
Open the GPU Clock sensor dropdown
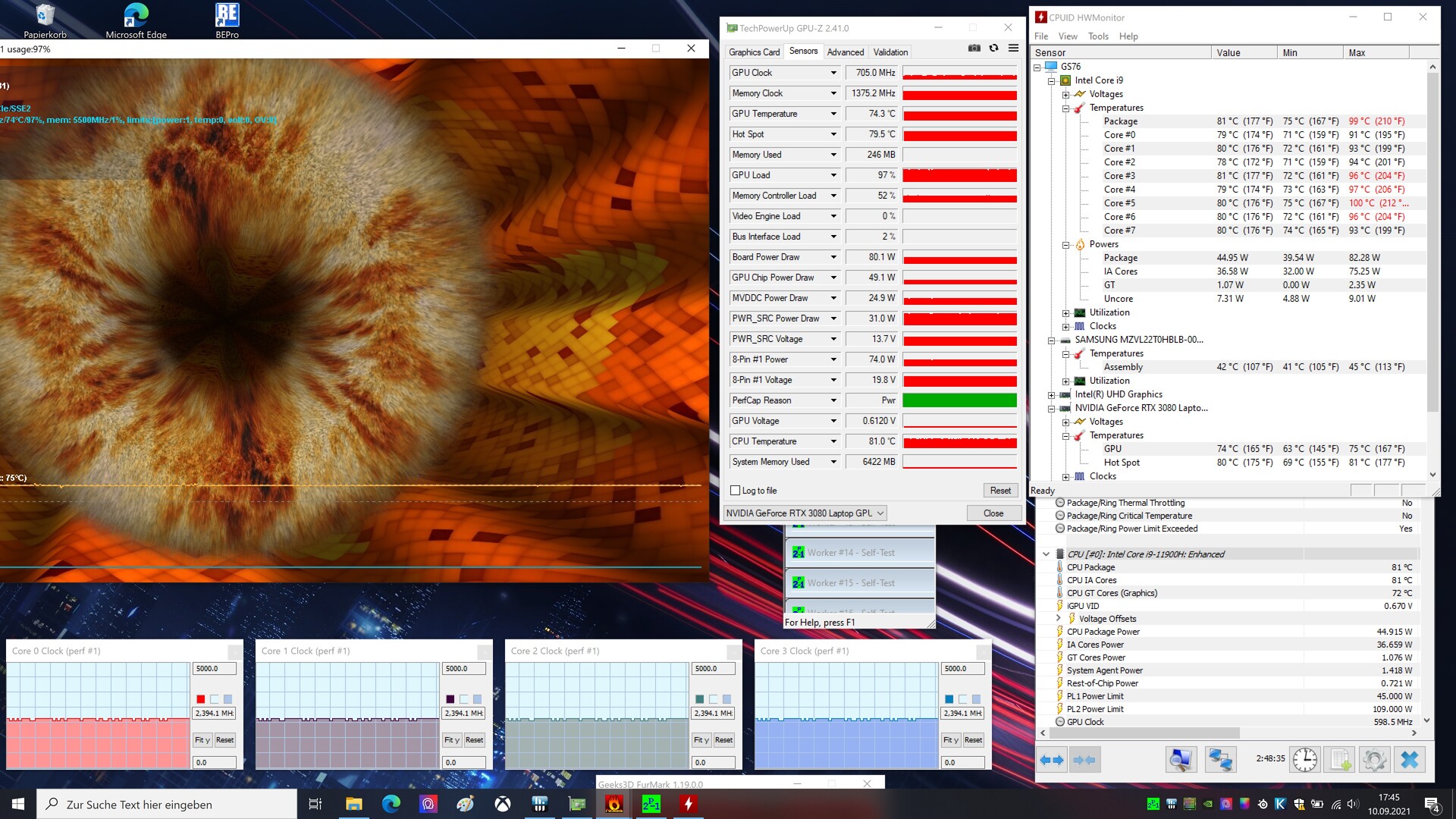(833, 73)
